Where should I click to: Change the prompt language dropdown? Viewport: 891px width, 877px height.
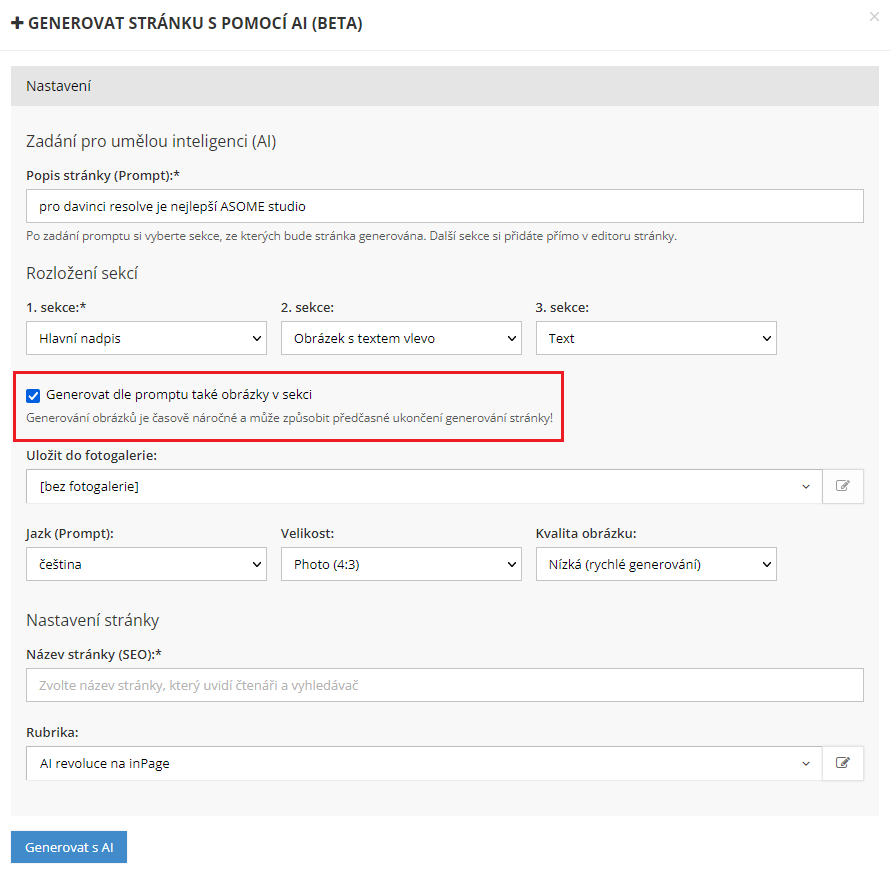click(x=146, y=564)
